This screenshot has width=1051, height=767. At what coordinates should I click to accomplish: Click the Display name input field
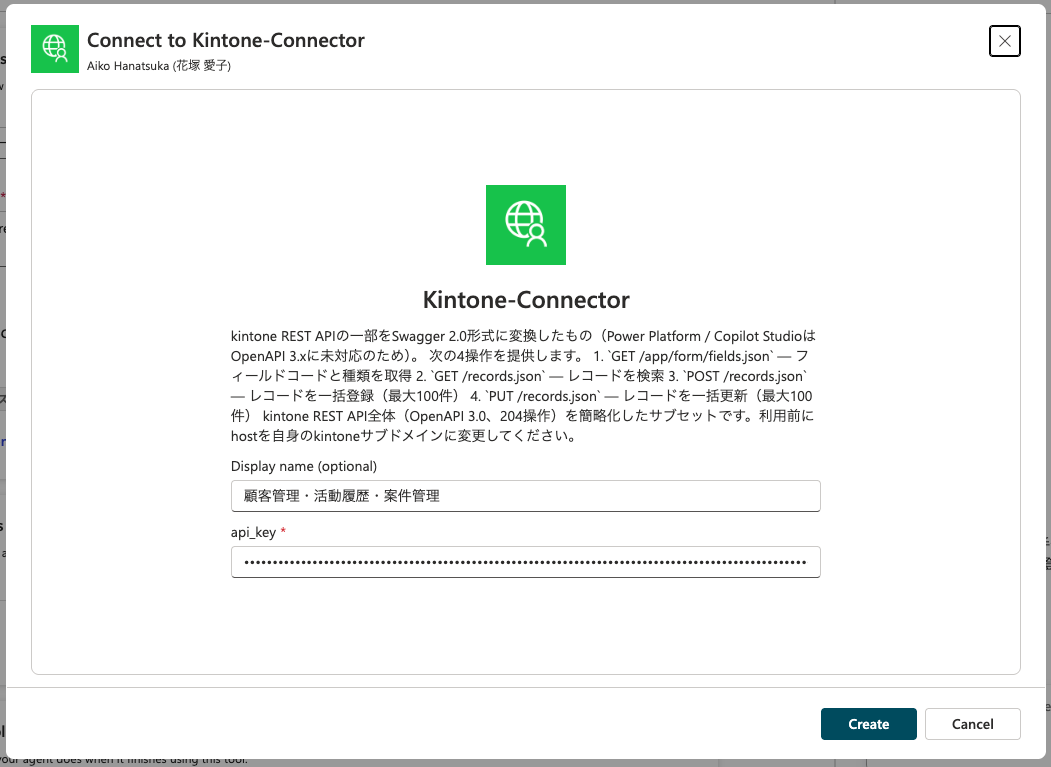[x=526, y=496]
